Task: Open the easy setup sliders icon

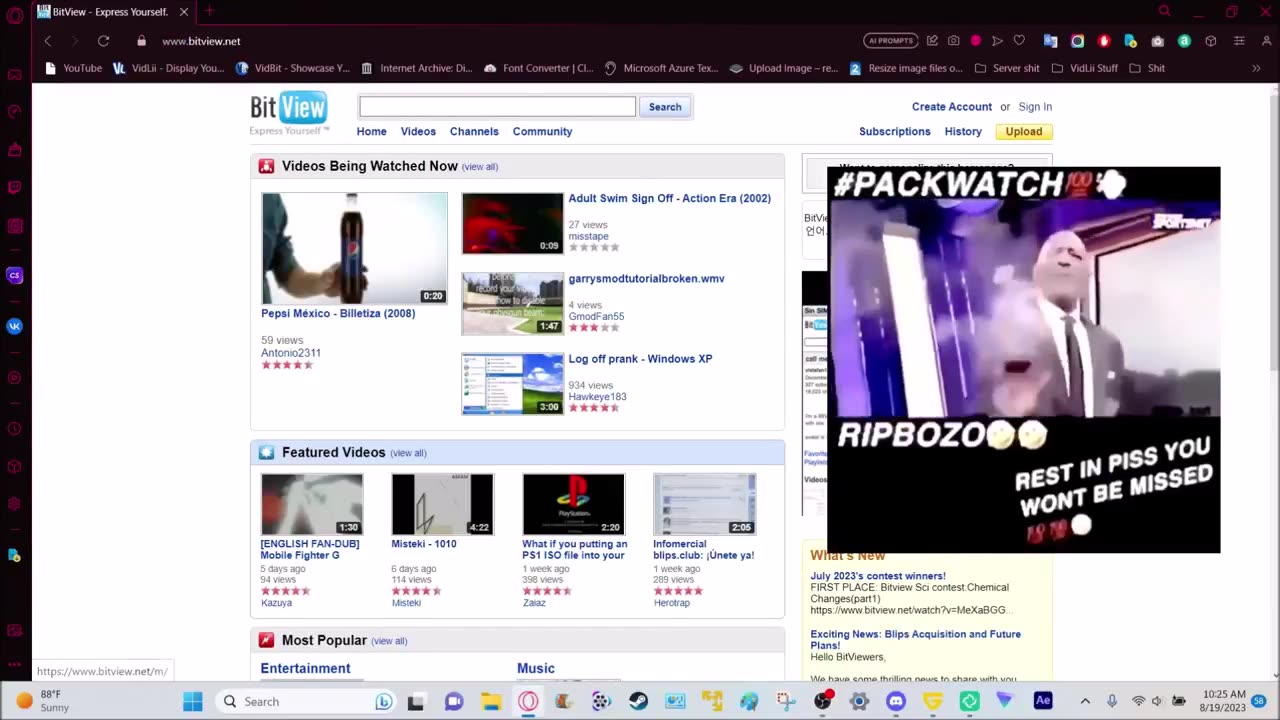Action: (1239, 41)
